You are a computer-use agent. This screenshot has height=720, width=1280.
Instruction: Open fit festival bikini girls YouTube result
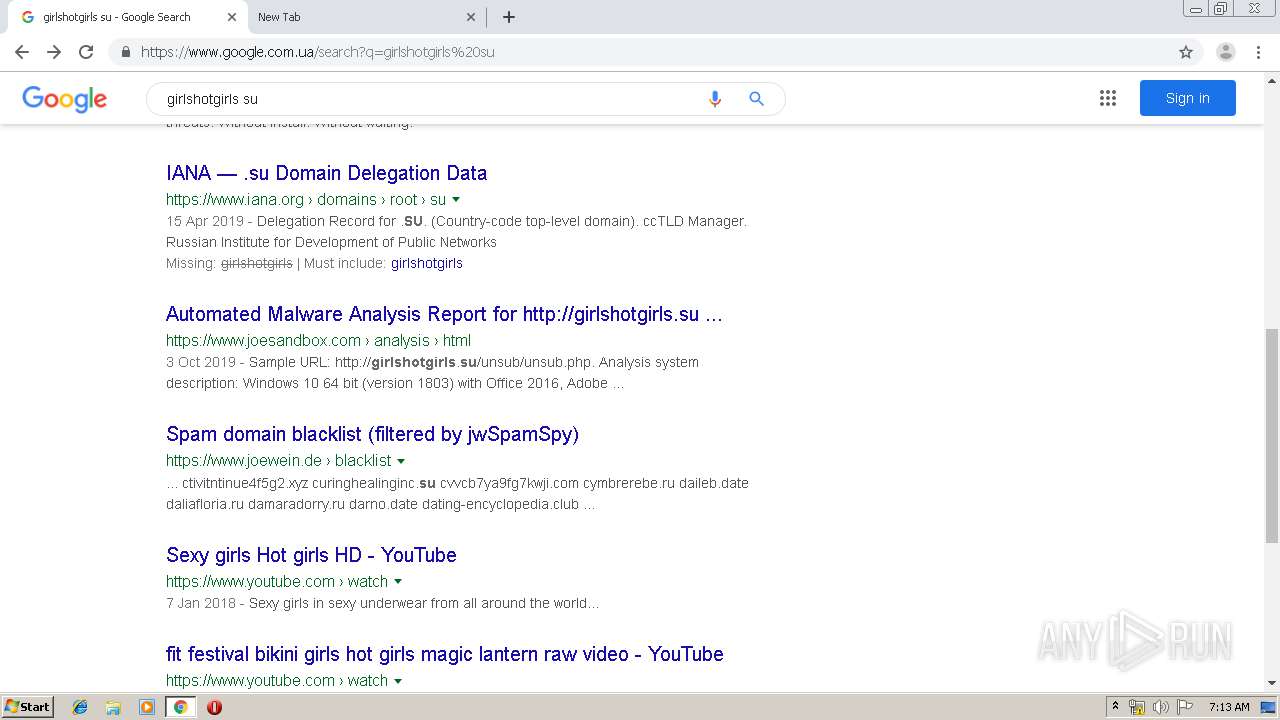pos(444,654)
